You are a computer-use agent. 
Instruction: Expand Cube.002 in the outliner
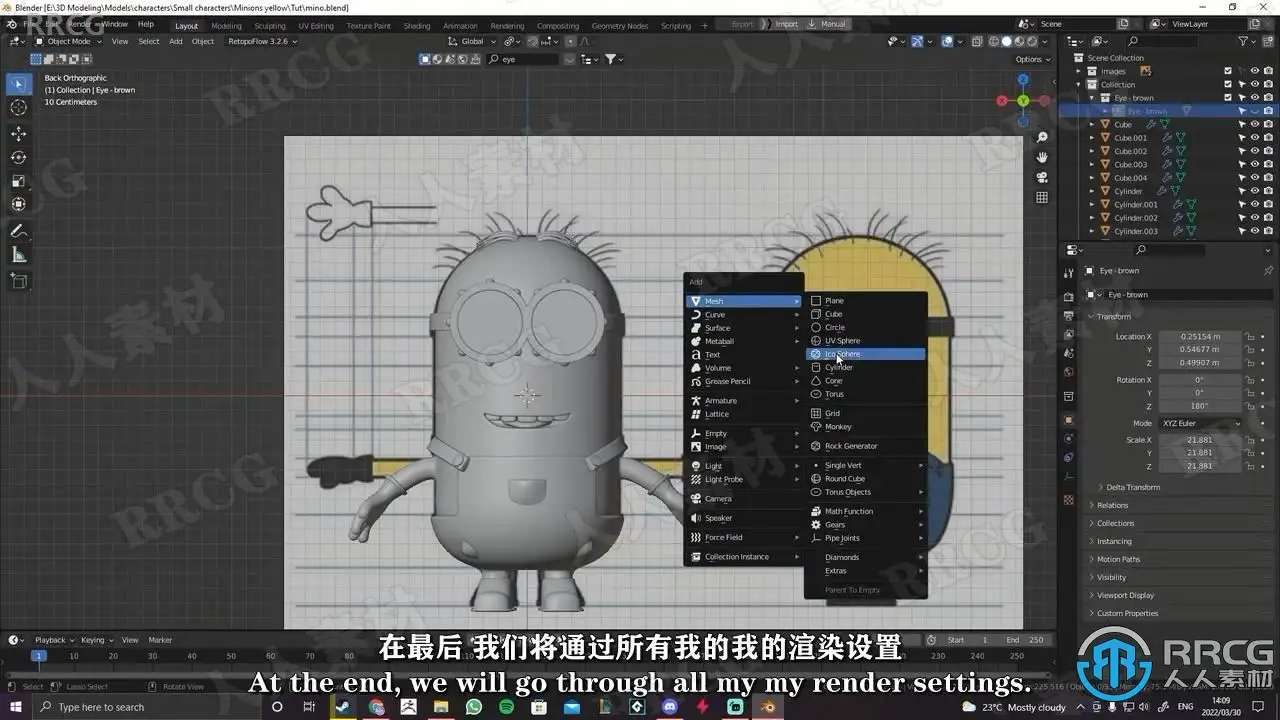pyautogui.click(x=1092, y=151)
